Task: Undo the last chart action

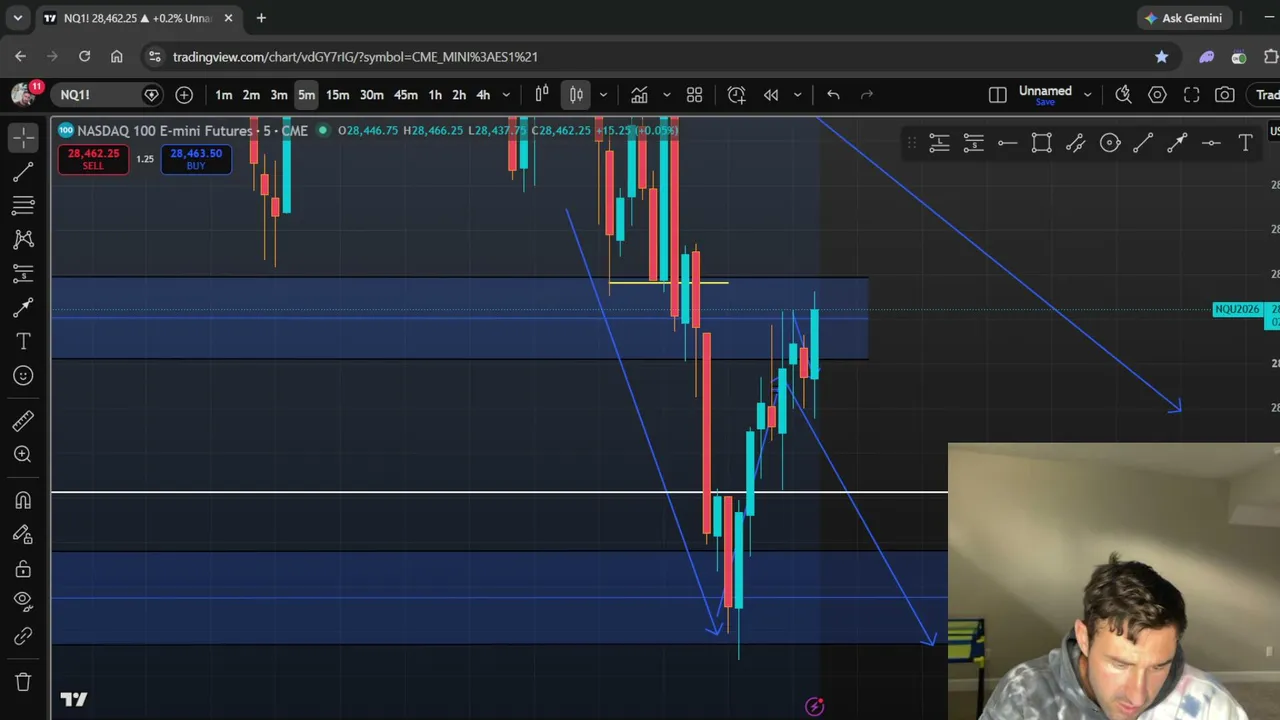Action: [x=833, y=95]
